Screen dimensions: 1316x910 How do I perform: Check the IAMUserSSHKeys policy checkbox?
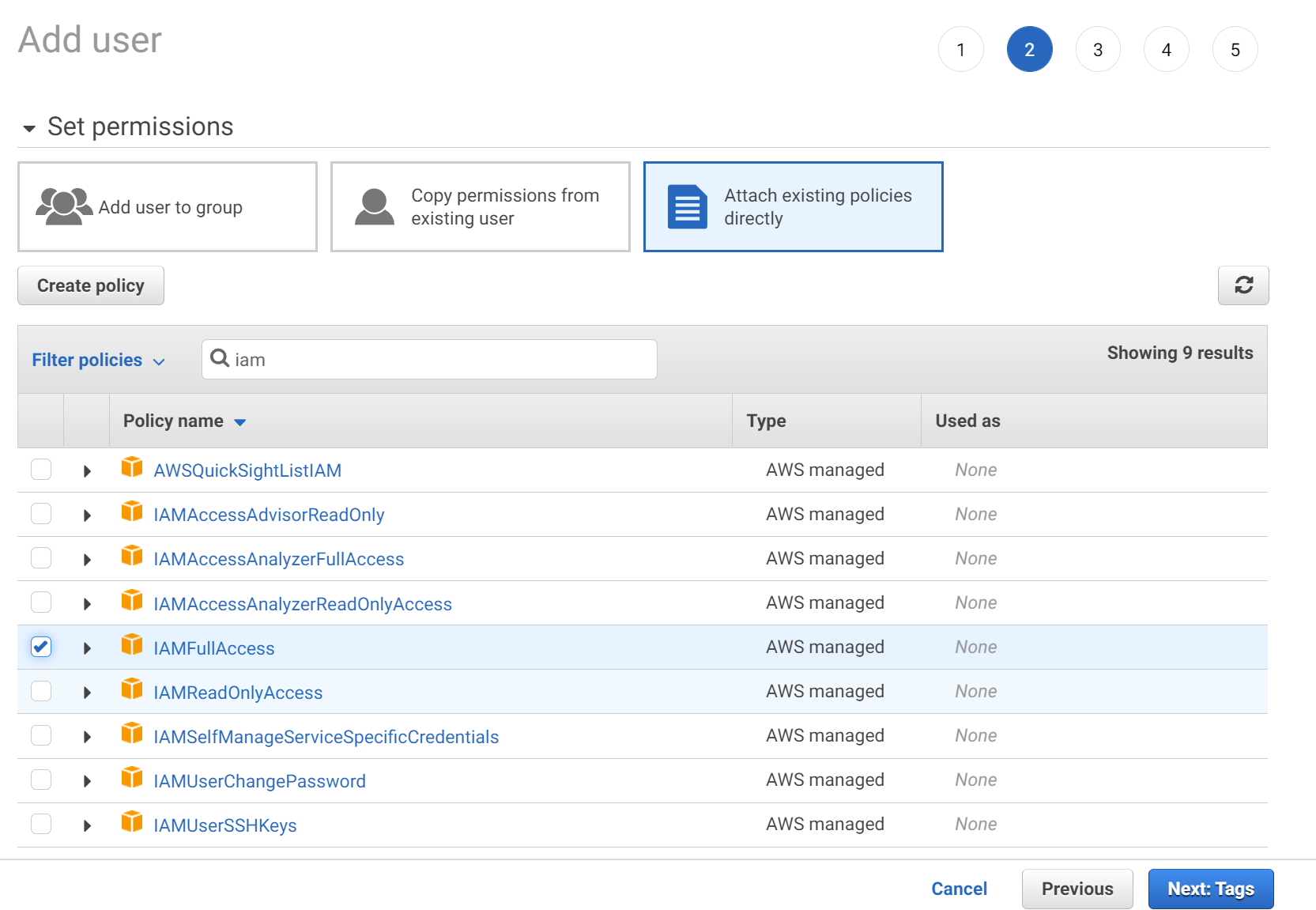coord(41,824)
